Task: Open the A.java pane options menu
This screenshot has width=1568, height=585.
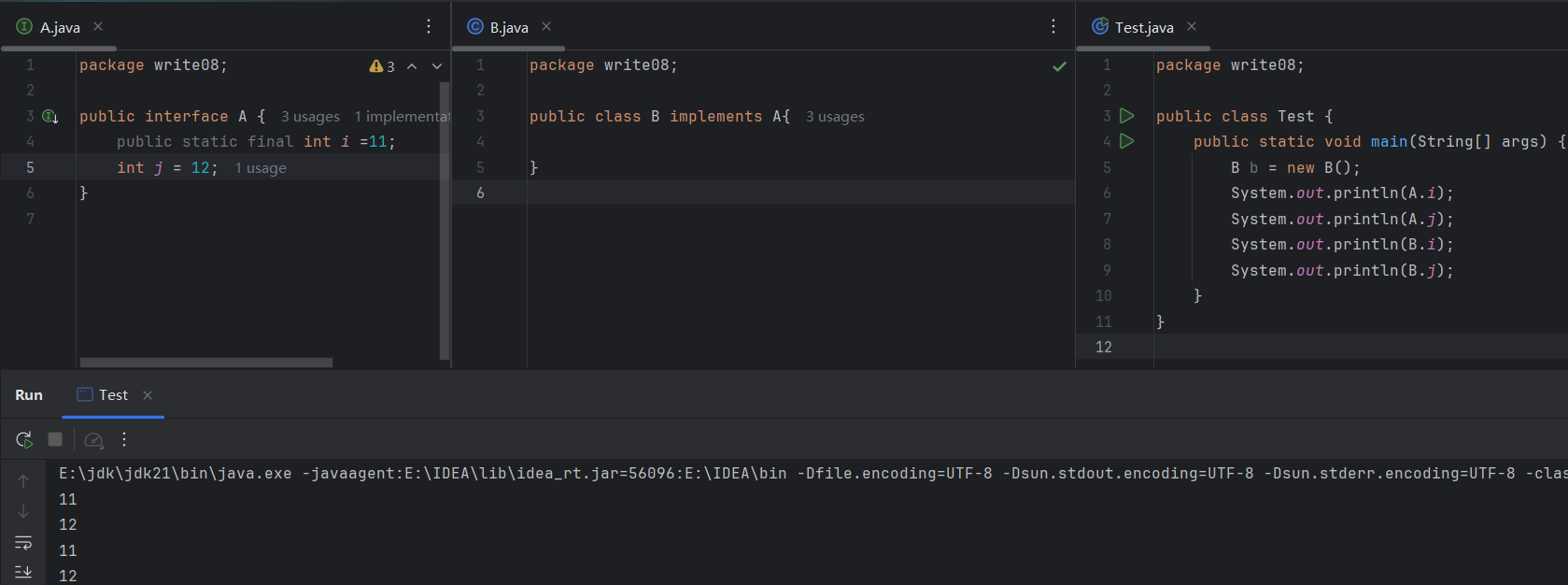Action: click(x=429, y=26)
